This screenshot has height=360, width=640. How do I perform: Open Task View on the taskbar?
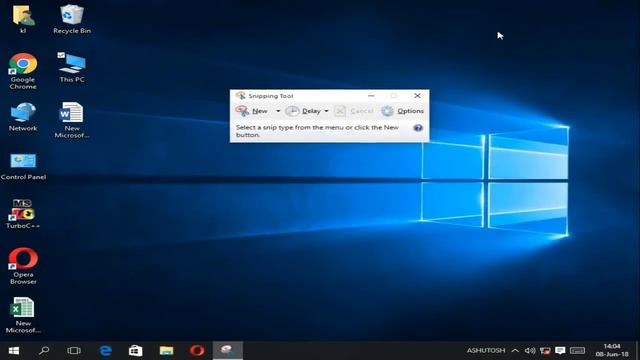pos(74,351)
